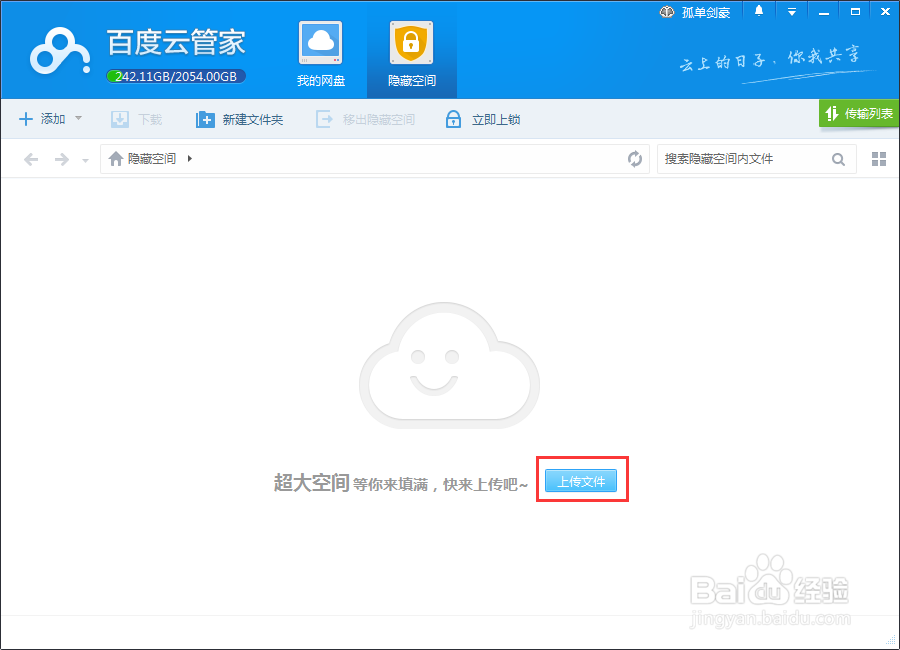Image resolution: width=900 pixels, height=650 pixels.
Task: Expand the breadcrumb arrow after 隐藏空间
Action: tap(189, 158)
